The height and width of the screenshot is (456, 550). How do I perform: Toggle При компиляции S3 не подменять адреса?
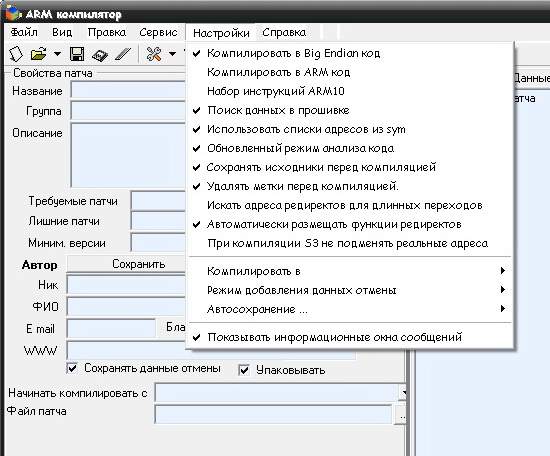tap(350, 243)
